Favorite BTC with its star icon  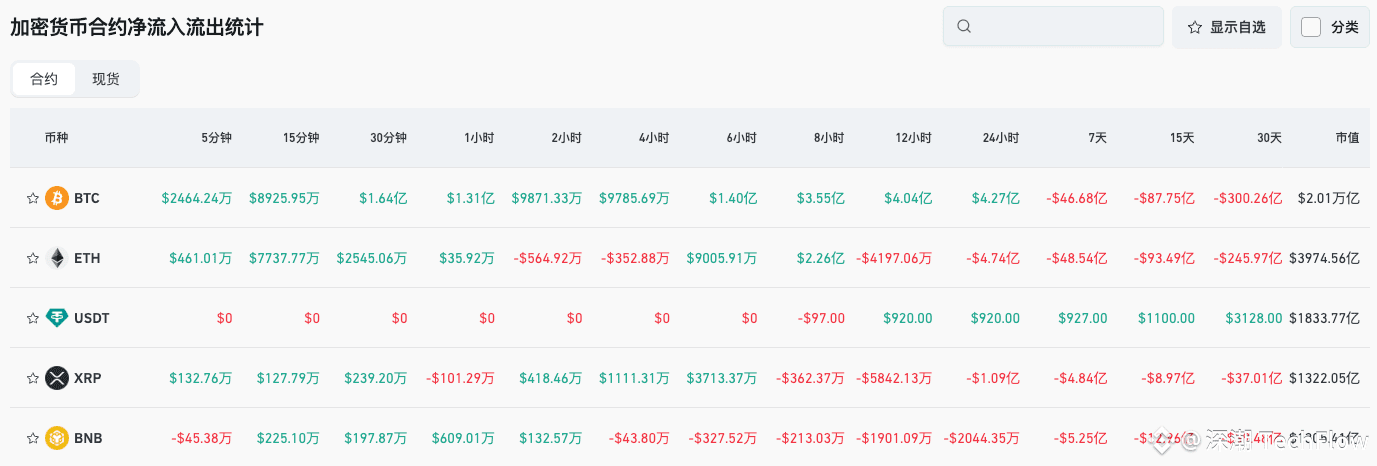coord(33,199)
